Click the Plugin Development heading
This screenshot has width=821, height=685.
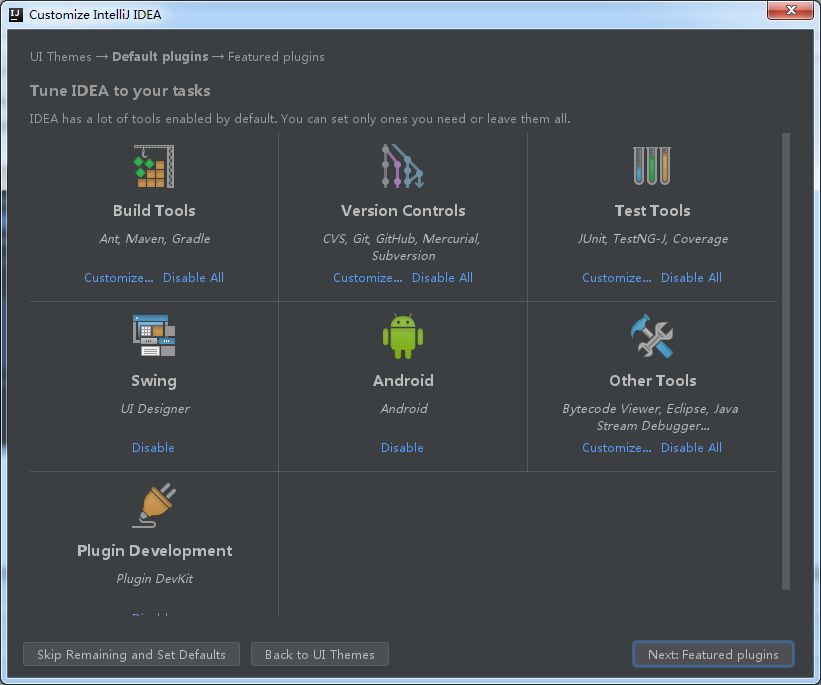click(x=154, y=551)
